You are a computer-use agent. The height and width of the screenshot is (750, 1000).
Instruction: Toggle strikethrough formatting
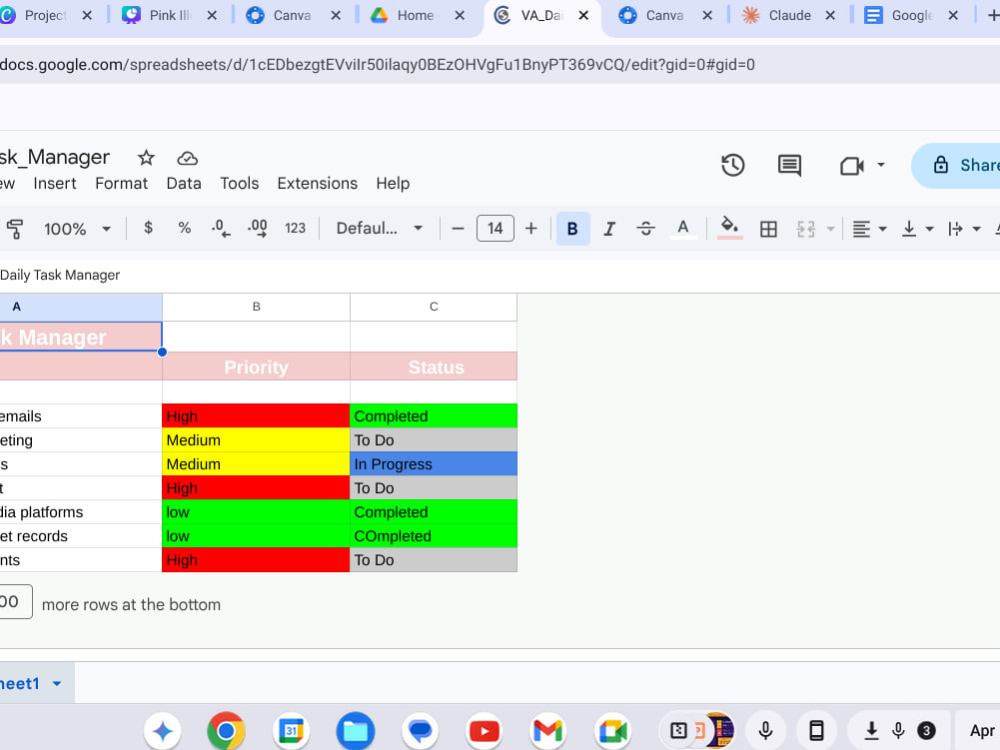point(645,228)
